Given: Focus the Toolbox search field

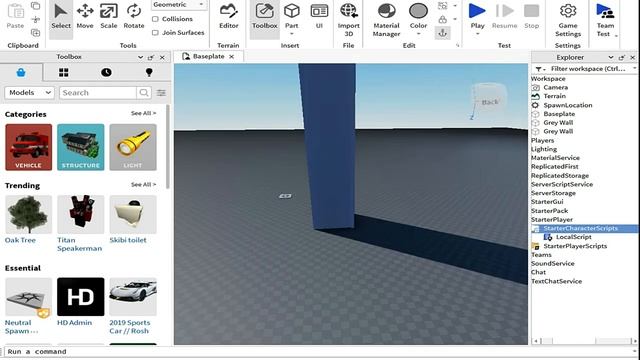Looking at the screenshot, I should click(98, 93).
